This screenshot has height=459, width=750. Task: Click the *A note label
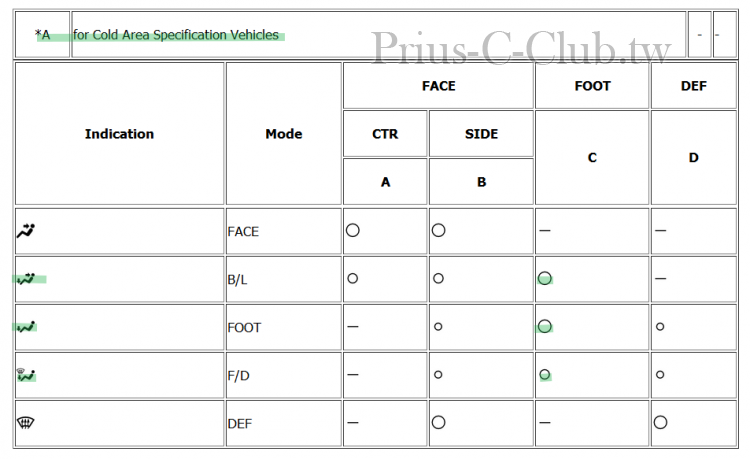tap(43, 35)
